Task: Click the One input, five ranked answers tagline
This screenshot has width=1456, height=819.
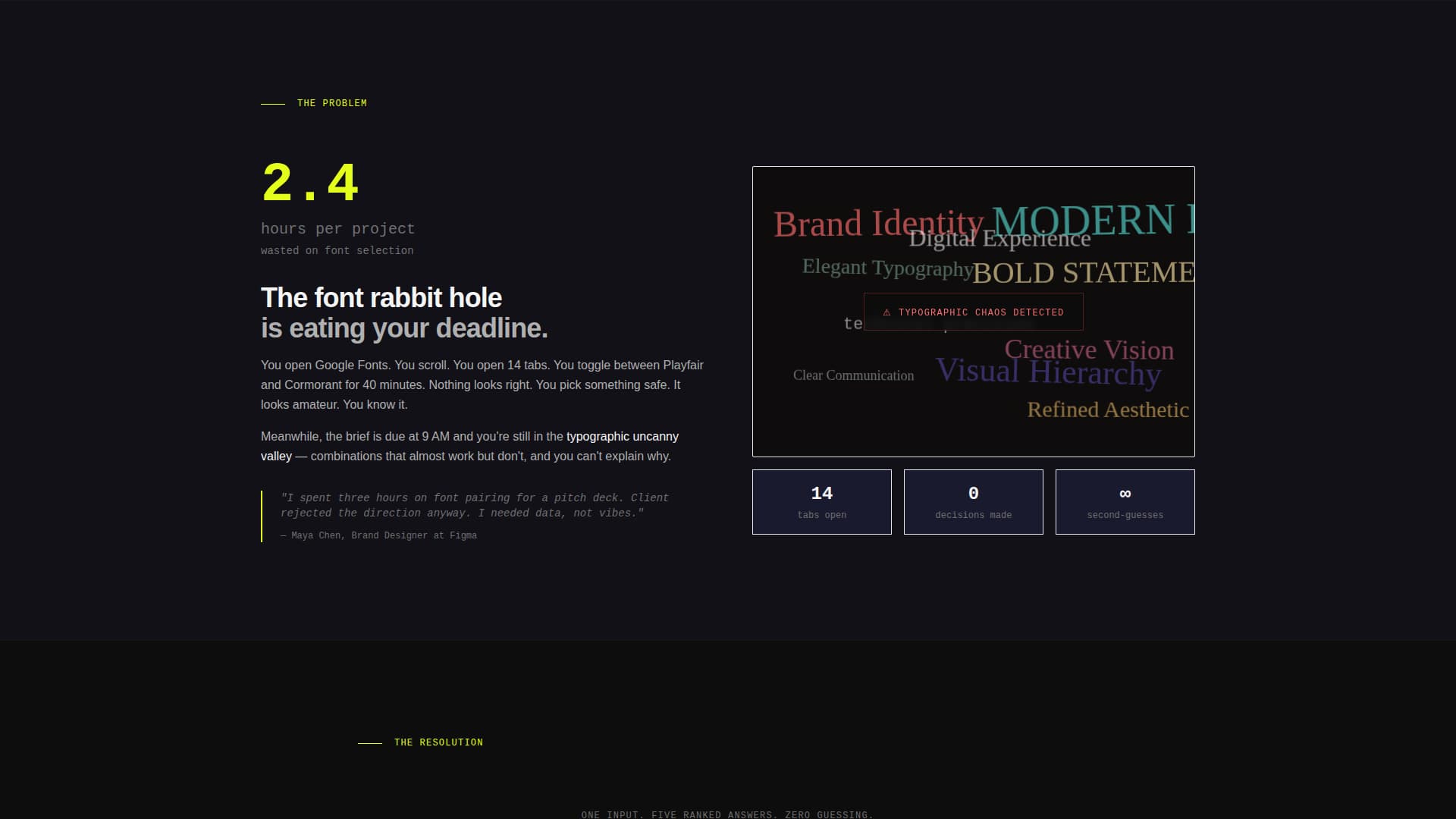Action: click(x=727, y=814)
